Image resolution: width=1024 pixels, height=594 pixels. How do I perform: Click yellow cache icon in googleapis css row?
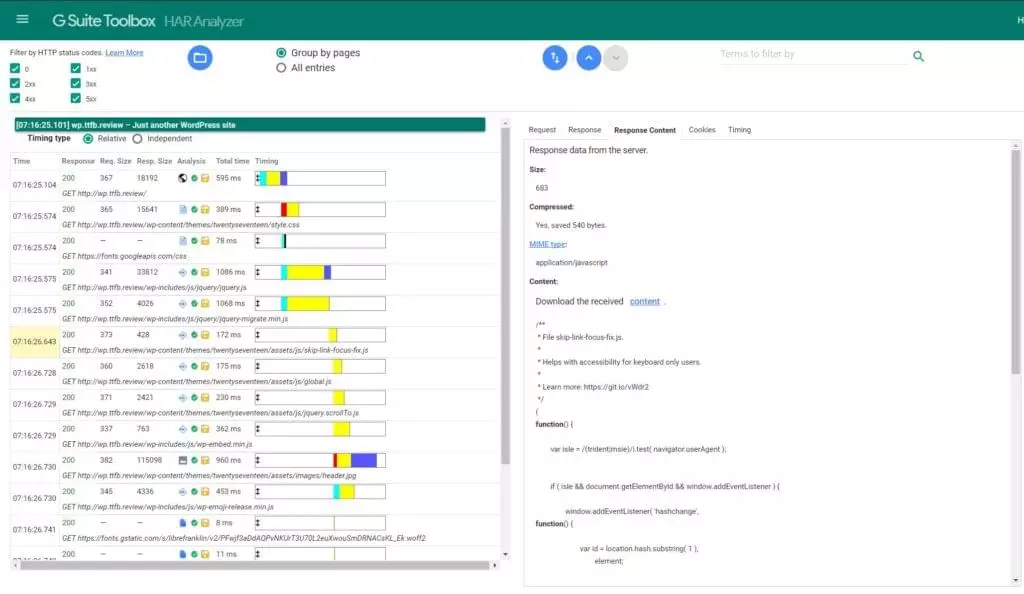pos(205,241)
